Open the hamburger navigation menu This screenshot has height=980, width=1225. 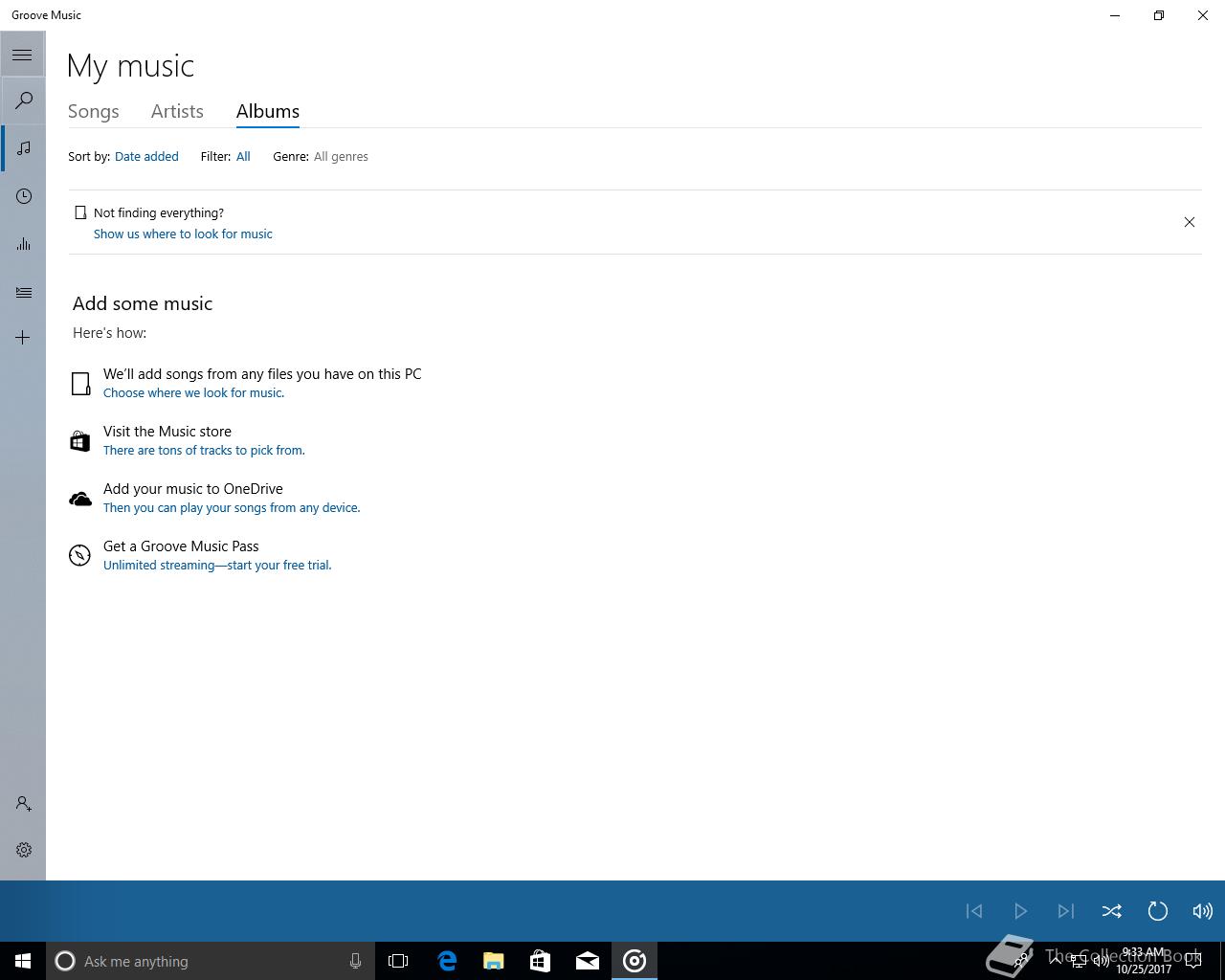point(22,55)
